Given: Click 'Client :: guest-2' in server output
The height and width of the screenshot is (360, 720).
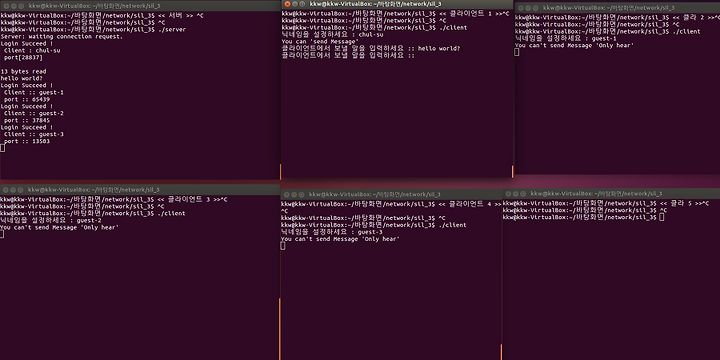Looking at the screenshot, I should (34, 113).
